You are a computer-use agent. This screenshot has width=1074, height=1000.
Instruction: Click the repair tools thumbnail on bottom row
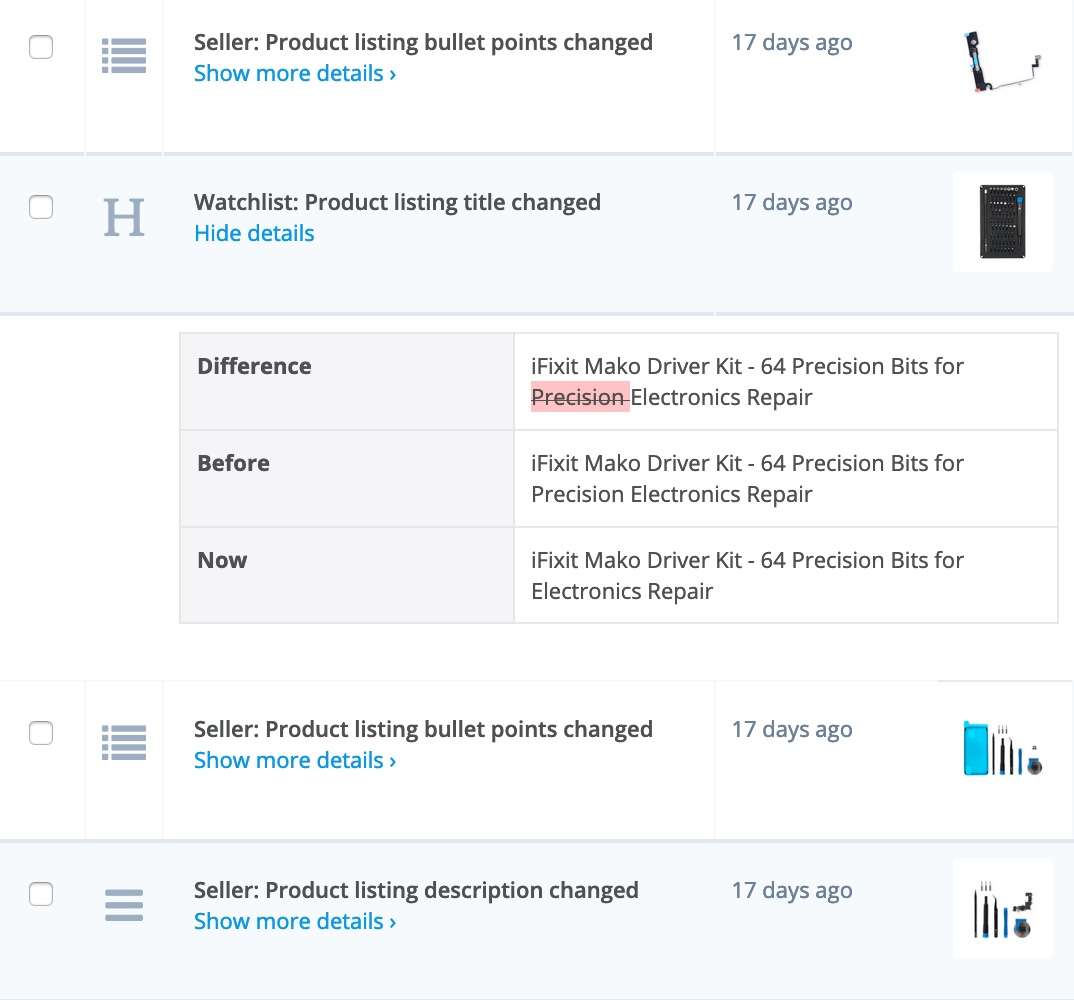1002,909
